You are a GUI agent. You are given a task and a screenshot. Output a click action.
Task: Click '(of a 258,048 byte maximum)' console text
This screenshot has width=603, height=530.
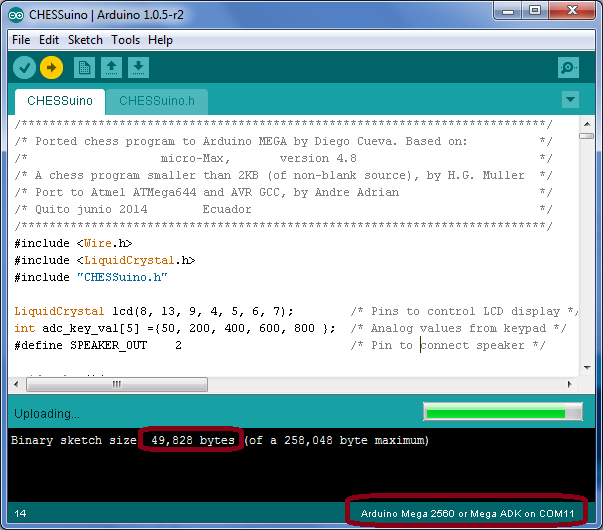point(336,440)
